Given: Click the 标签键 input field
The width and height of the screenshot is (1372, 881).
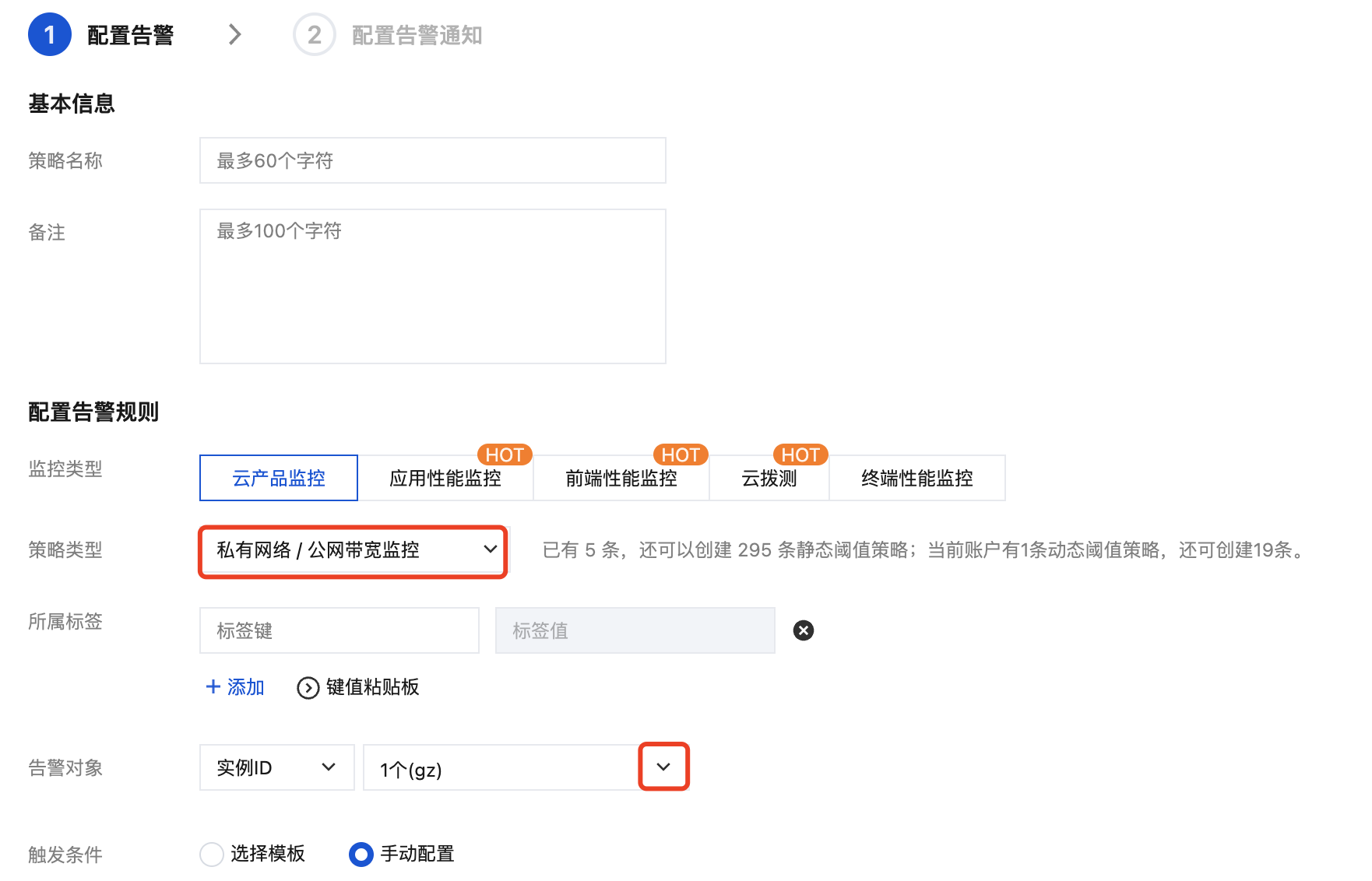Looking at the screenshot, I should coord(339,630).
